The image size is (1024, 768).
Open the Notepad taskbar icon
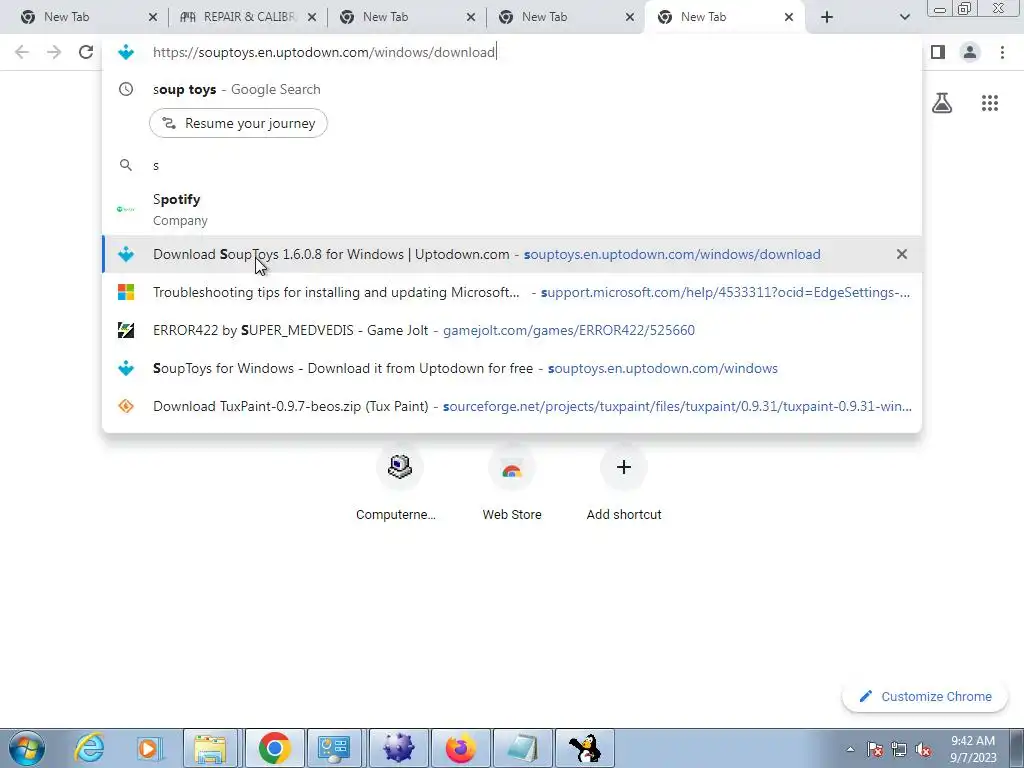tap(522, 748)
